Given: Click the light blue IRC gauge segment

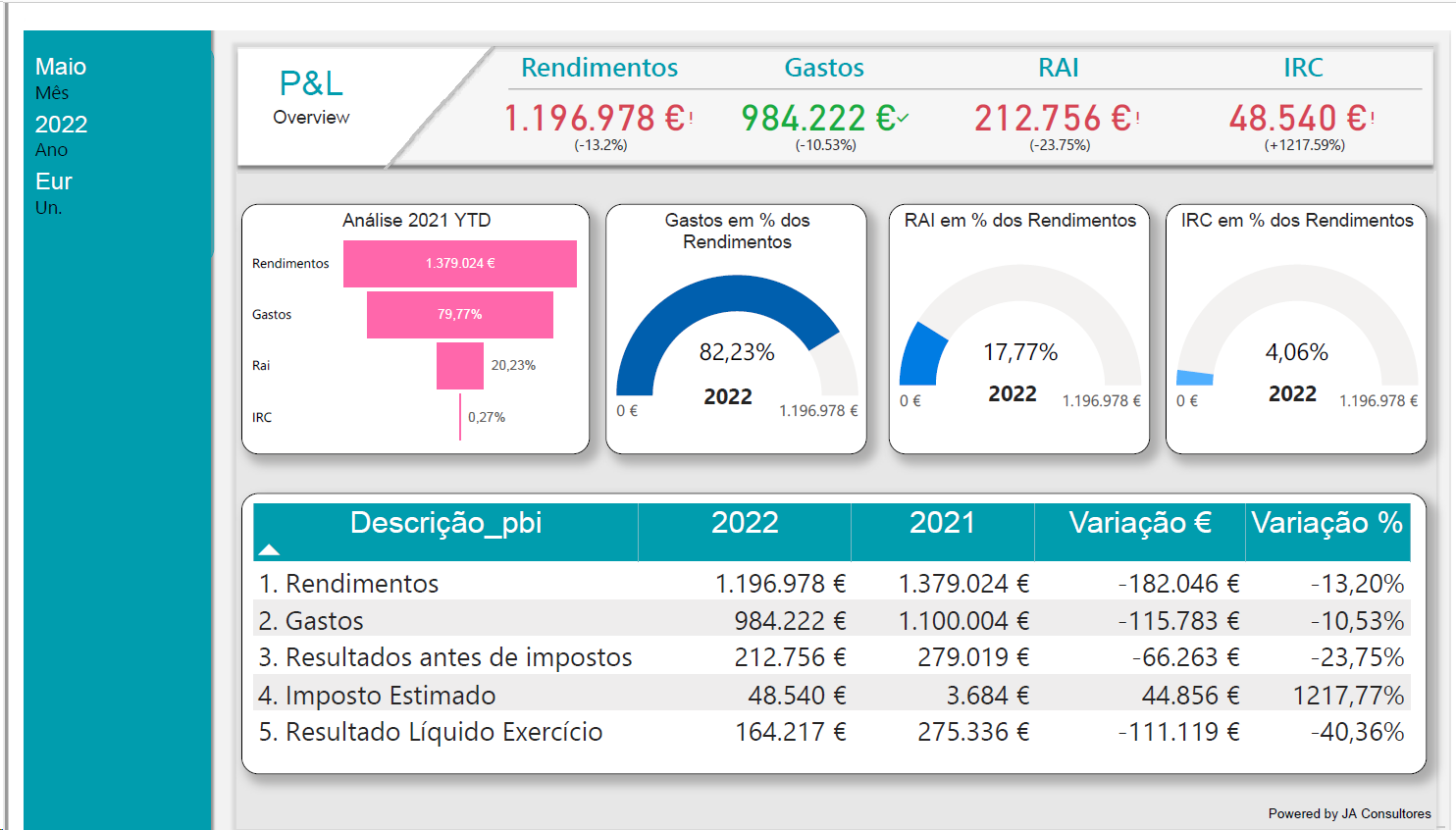Looking at the screenshot, I should [1195, 378].
